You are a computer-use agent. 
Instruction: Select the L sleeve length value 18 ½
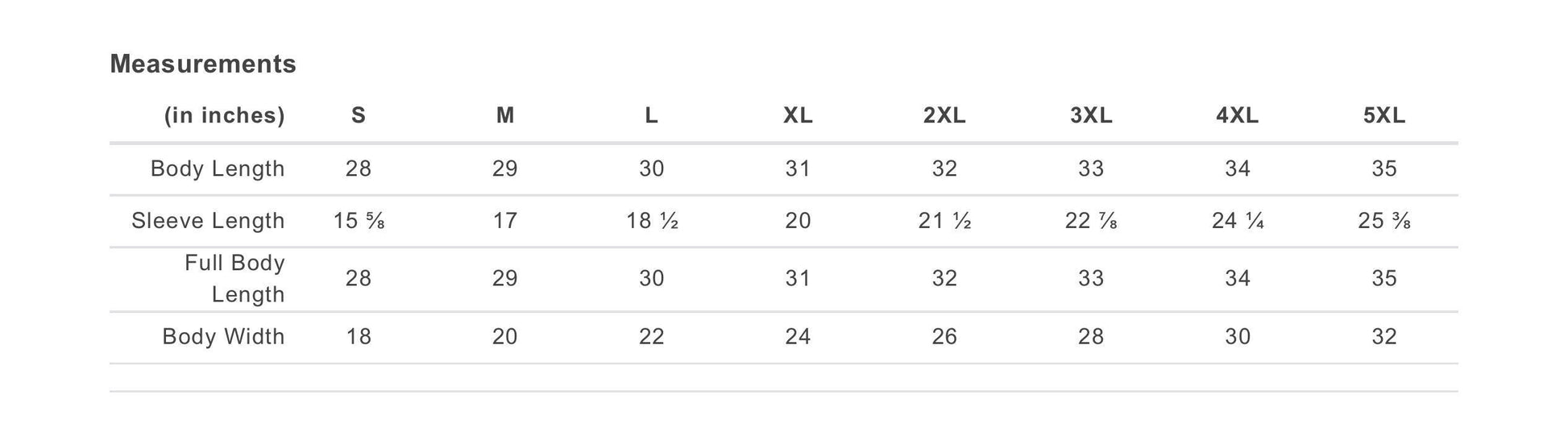(652, 221)
